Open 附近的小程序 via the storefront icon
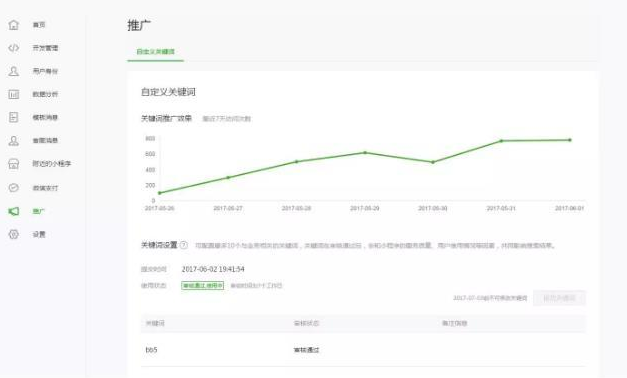Screen dimensions: 627x378 click(x=14, y=164)
